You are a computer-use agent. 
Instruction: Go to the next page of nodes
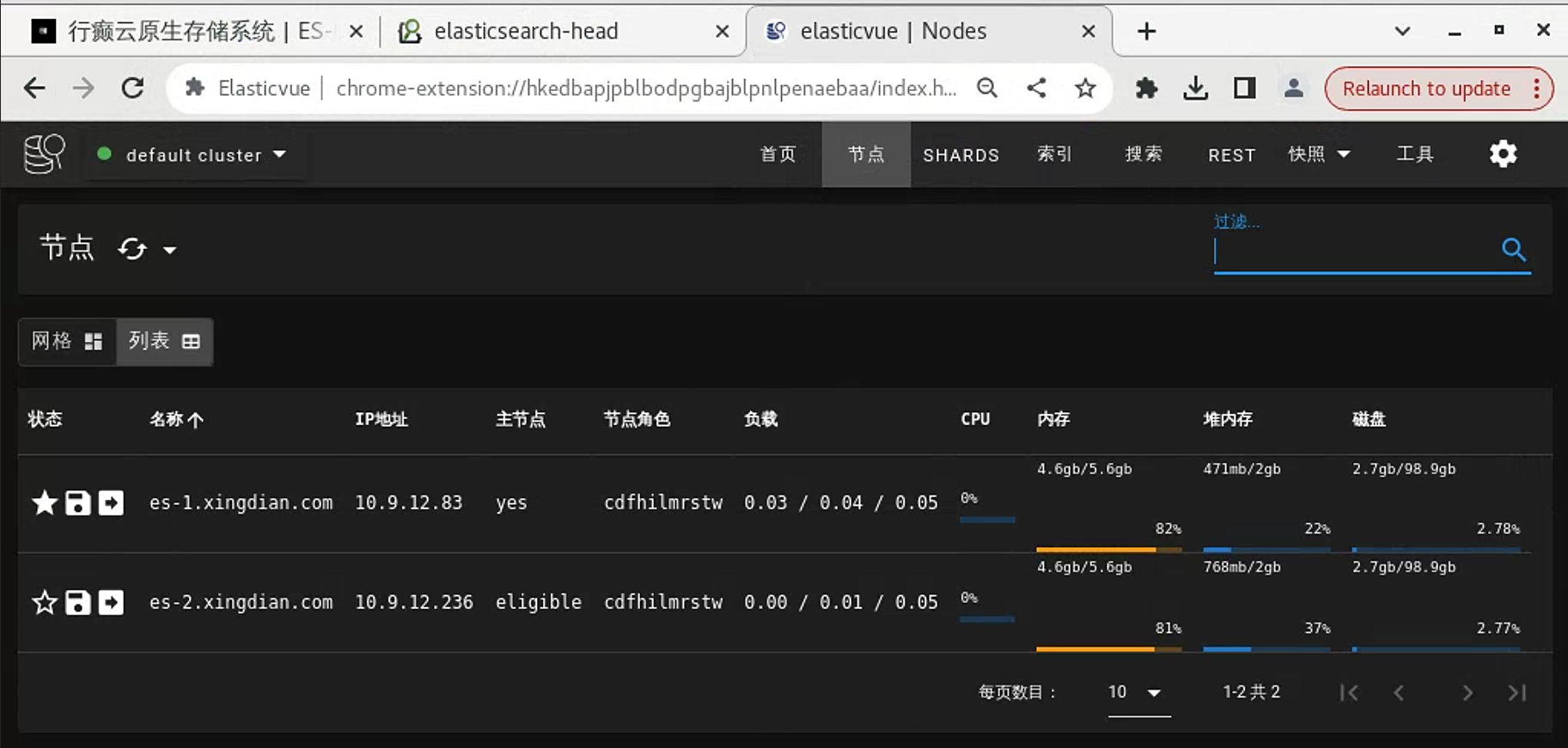click(1467, 692)
